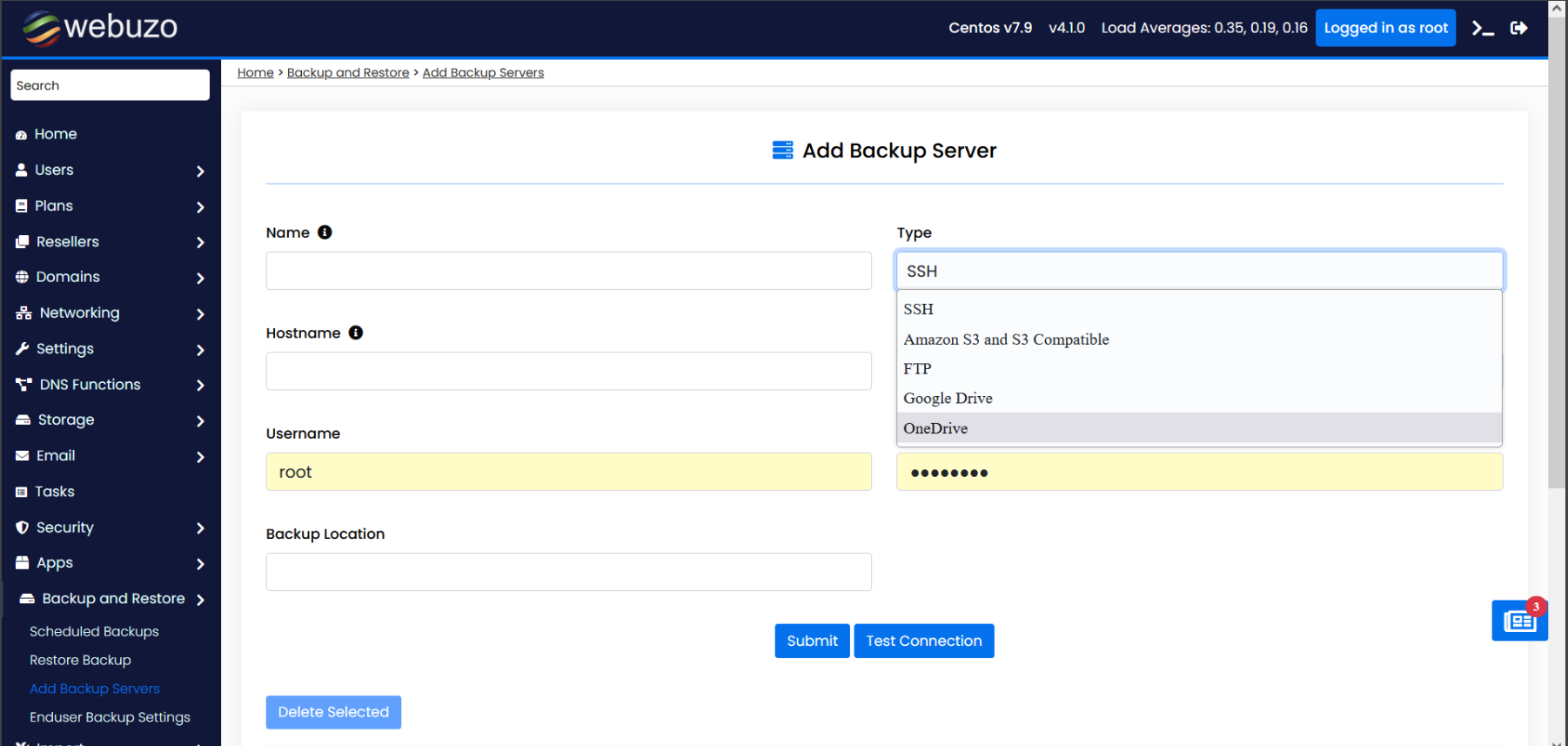Screen dimensions: 1568x746
Task: Click the Test Connection button
Action: click(923, 641)
